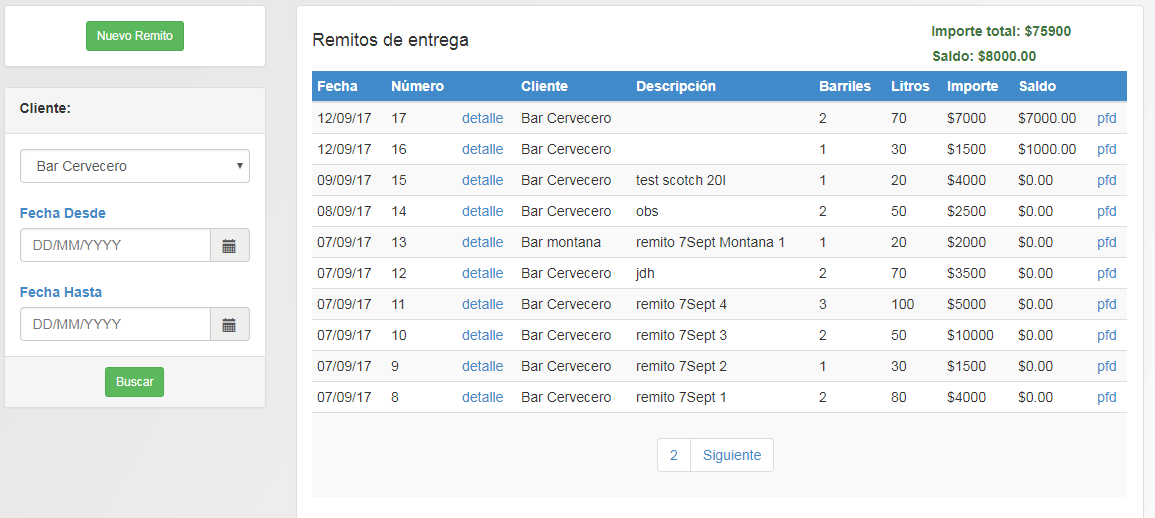The width and height of the screenshot is (1155, 518).
Task: Click the Fecha column header
Action: tap(337, 86)
